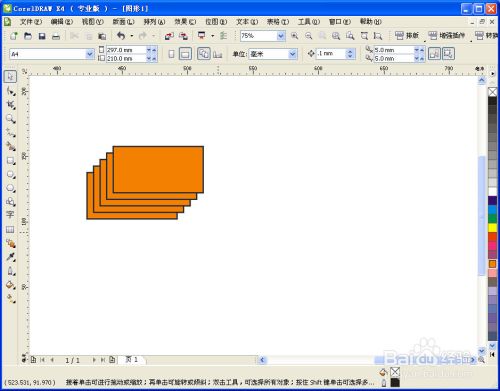Select the Table tool
500x391 pixels.
tap(10, 229)
